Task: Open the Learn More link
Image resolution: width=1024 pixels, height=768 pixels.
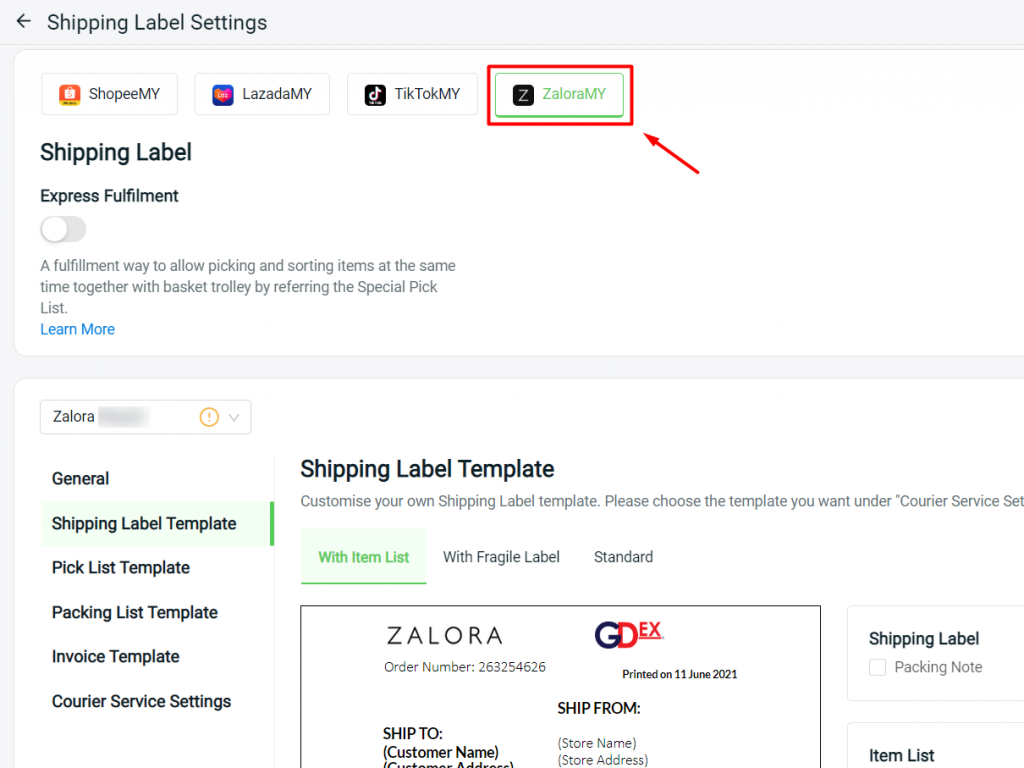Action: 78,329
